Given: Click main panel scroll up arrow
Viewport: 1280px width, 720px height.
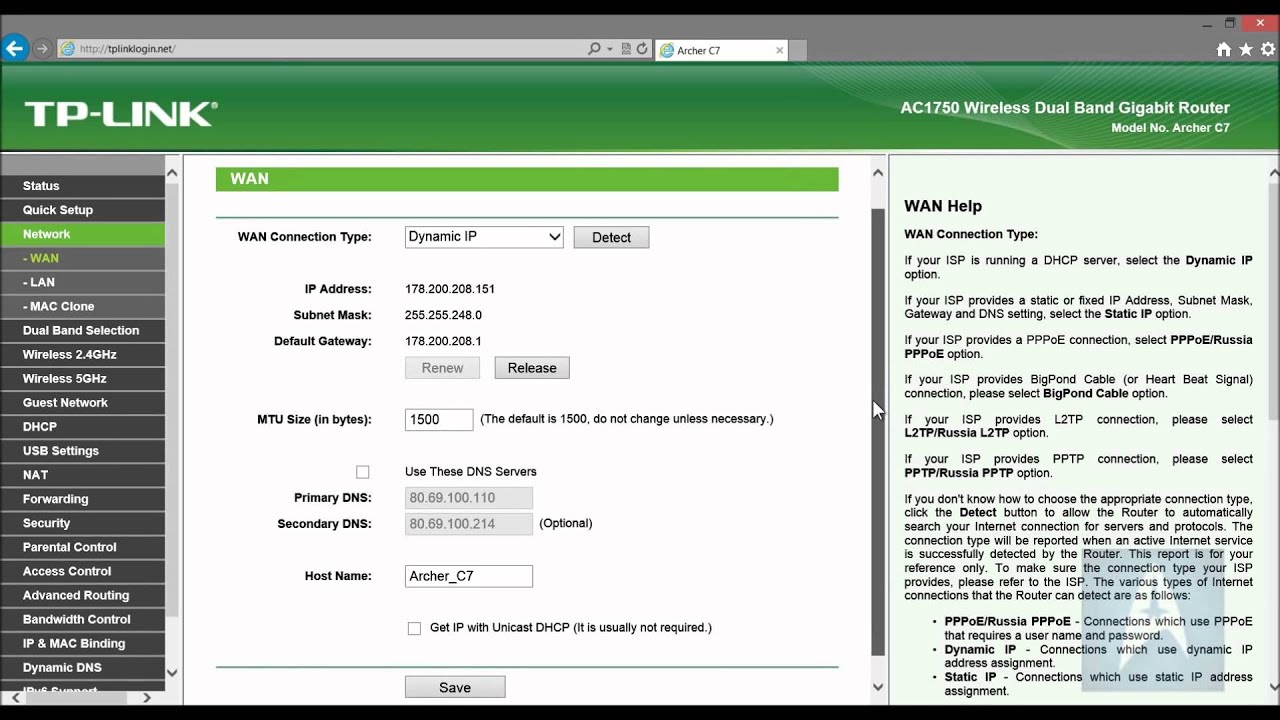Looking at the screenshot, I should (878, 173).
